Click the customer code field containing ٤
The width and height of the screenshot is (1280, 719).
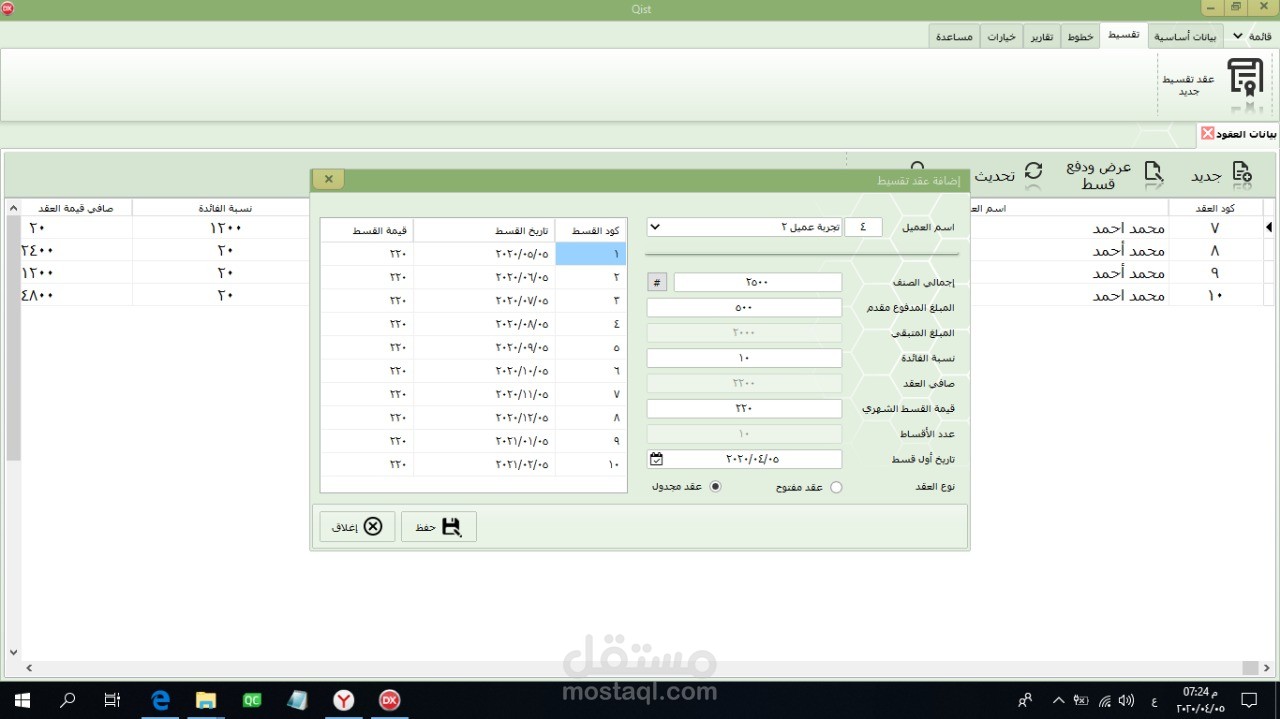pyautogui.click(x=864, y=227)
